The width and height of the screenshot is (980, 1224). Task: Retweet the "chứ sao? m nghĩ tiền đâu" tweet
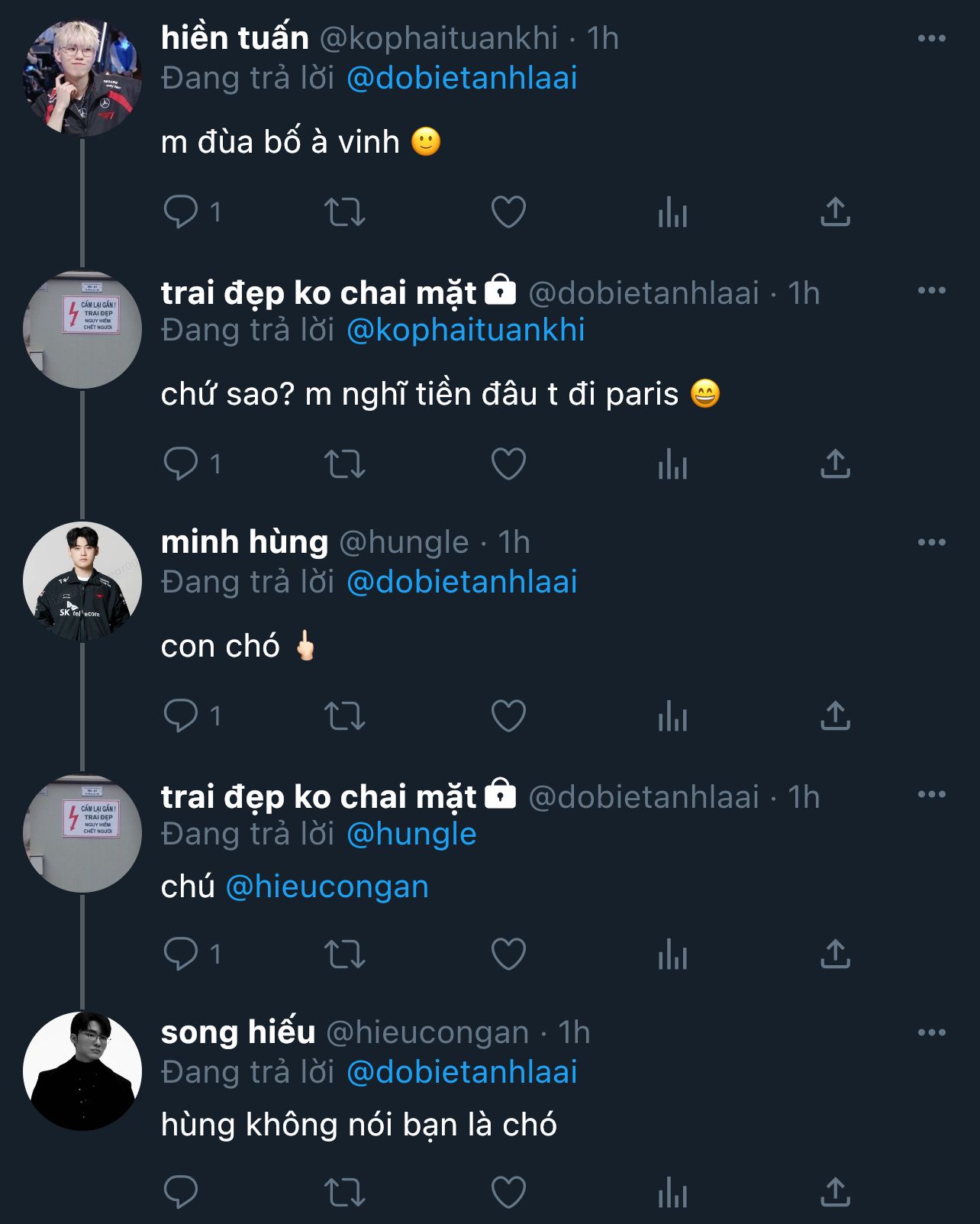pos(345,463)
